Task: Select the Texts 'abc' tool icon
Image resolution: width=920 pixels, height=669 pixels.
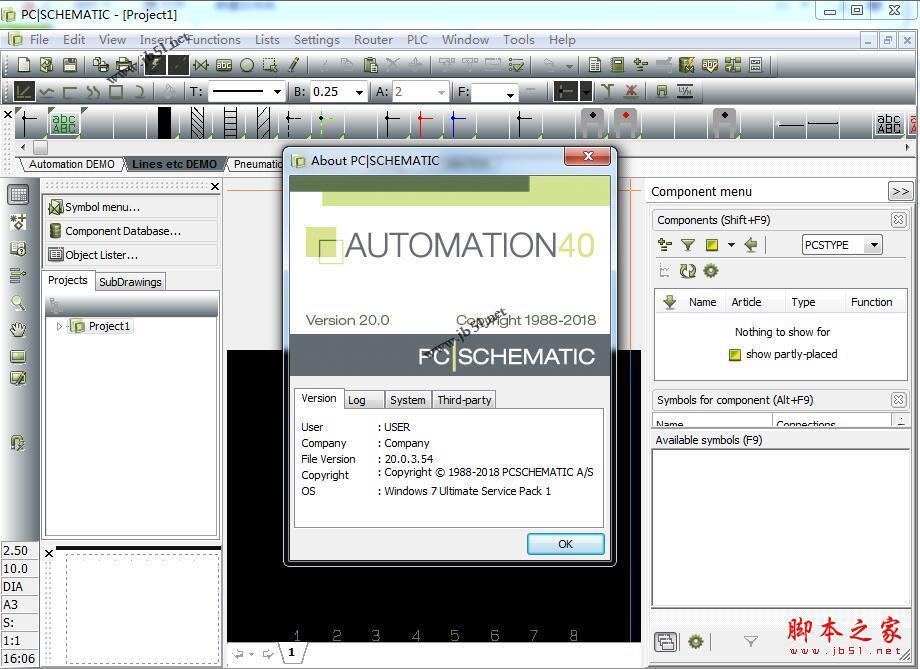Action: [224, 65]
